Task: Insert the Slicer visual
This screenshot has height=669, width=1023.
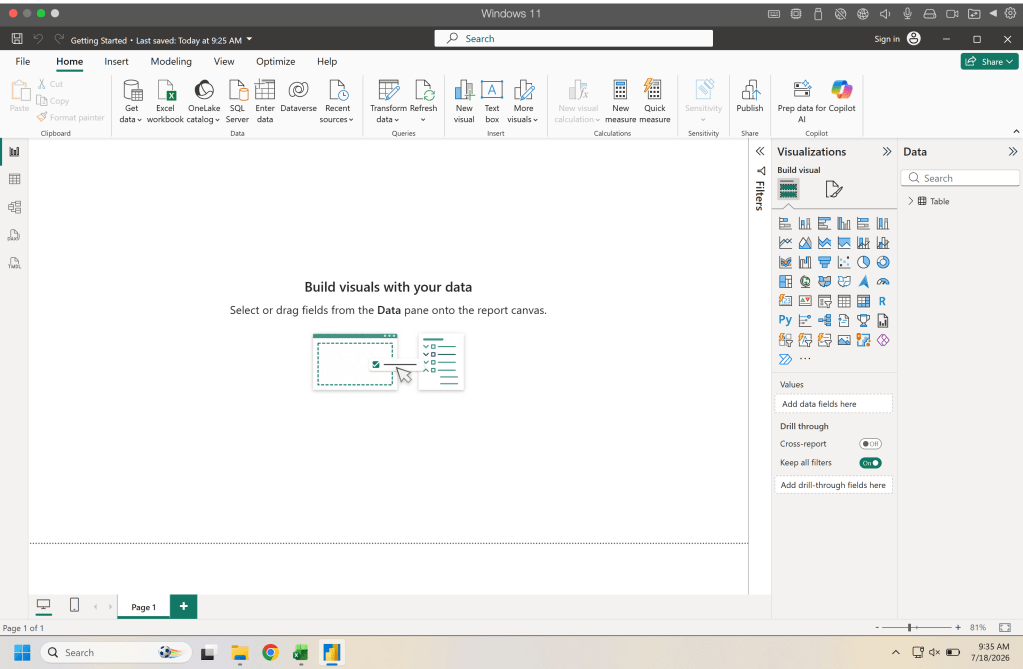Action: click(825, 302)
